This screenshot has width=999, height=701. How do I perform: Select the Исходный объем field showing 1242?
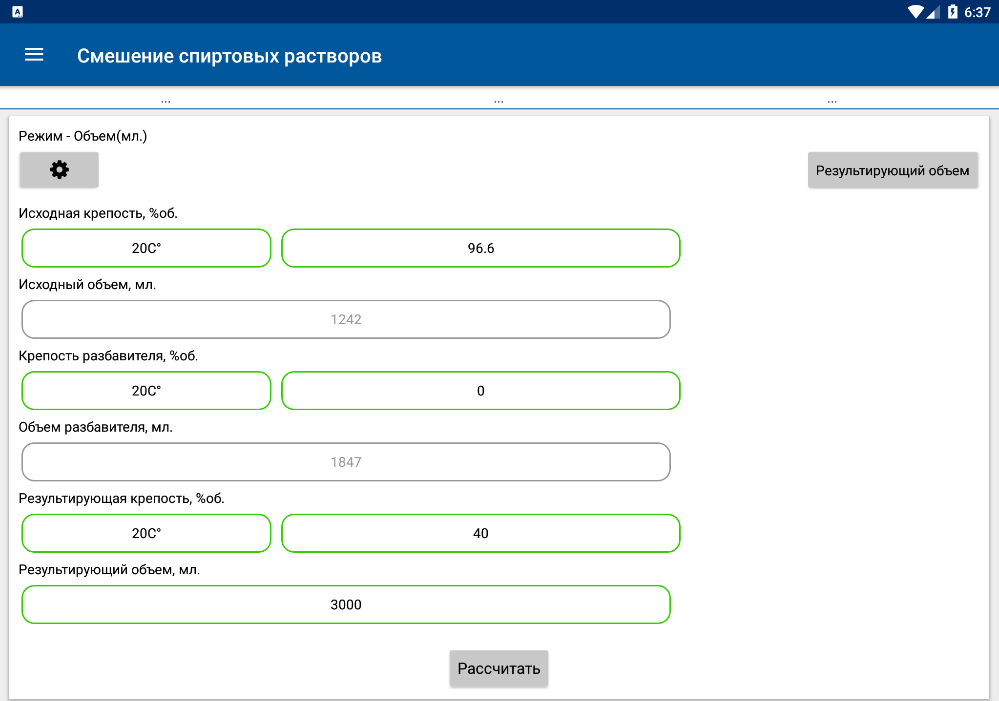click(346, 319)
